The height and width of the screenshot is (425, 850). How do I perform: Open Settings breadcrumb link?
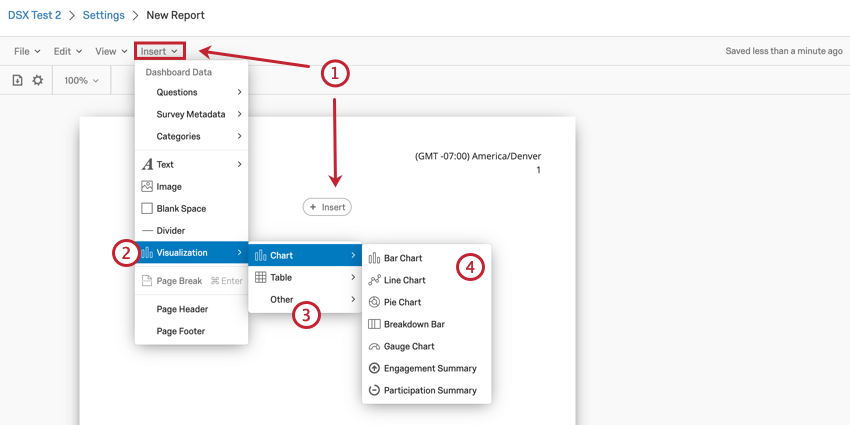tap(104, 15)
